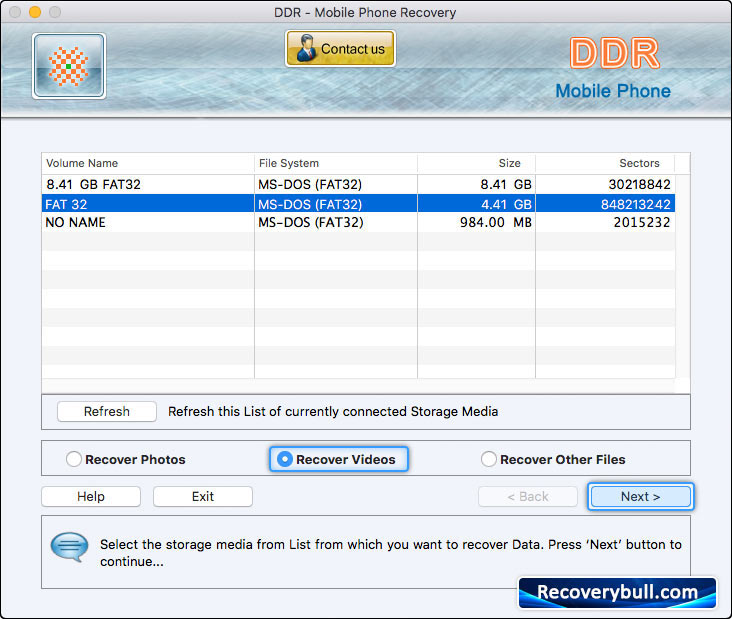Click the Exit button
Image resolution: width=732 pixels, height=619 pixels.
click(203, 496)
